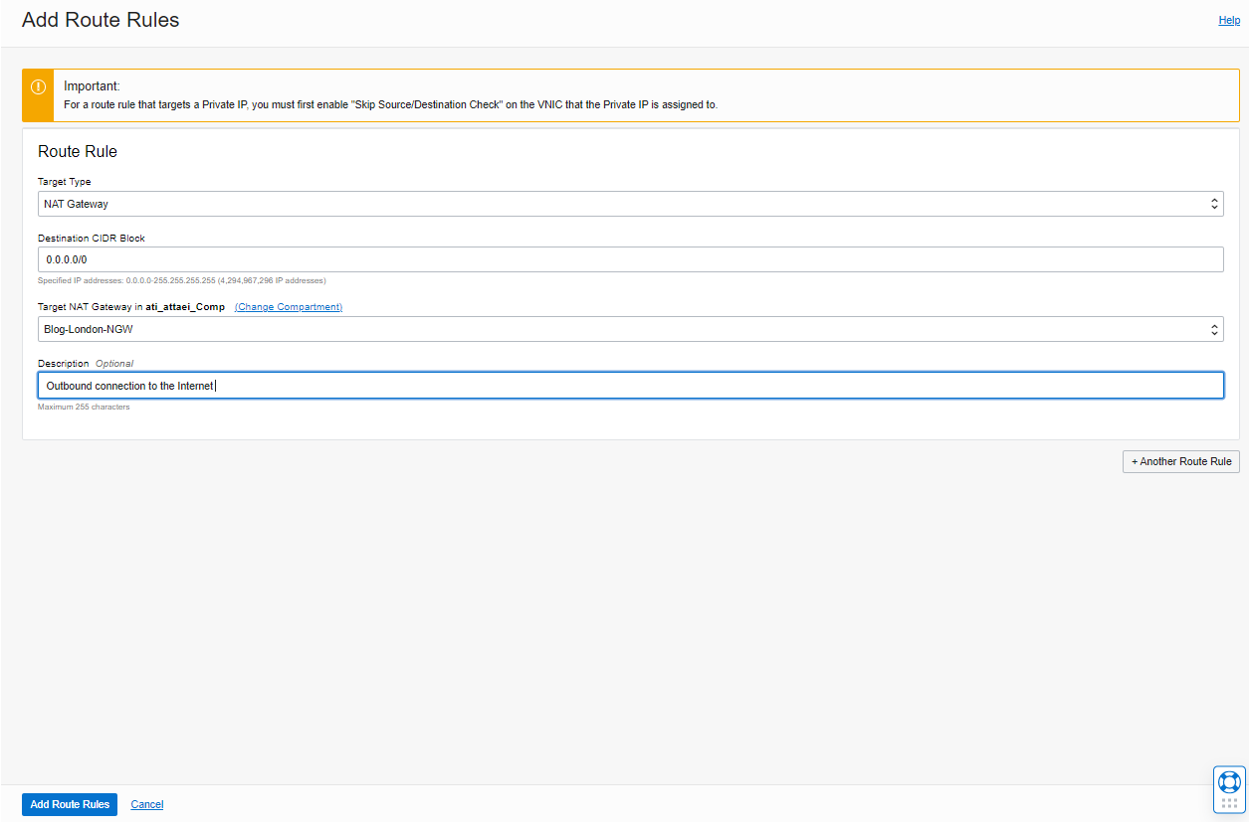
Task: Click the Maximum 255 characters hint
Action: tap(83, 407)
